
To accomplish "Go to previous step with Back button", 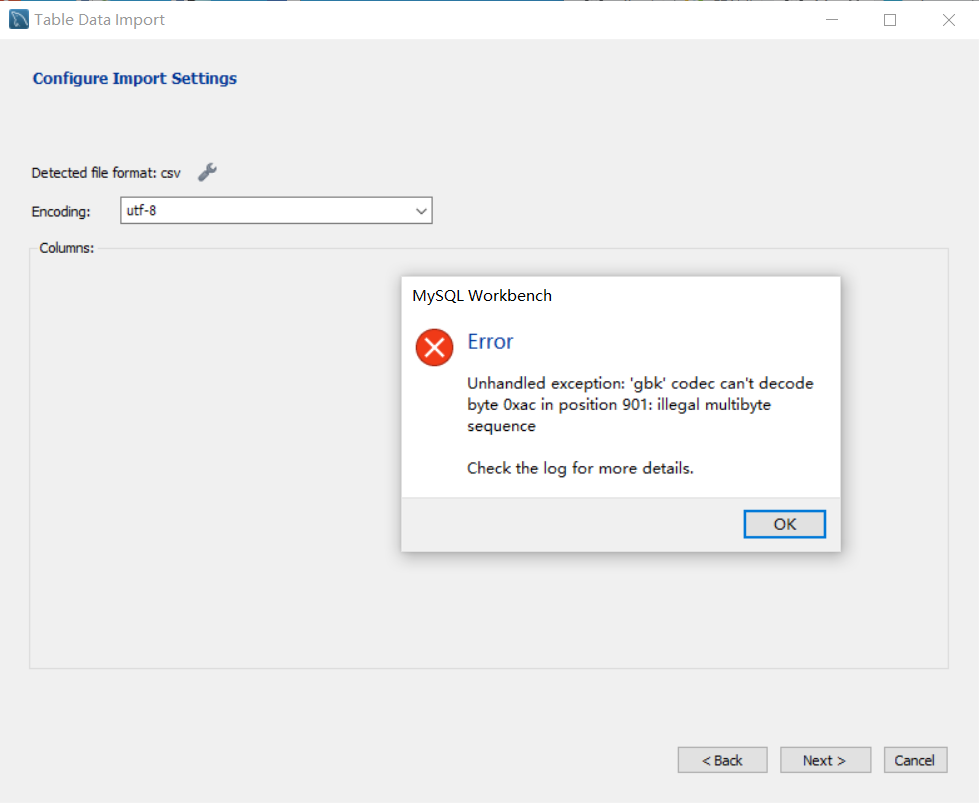I will click(x=722, y=760).
